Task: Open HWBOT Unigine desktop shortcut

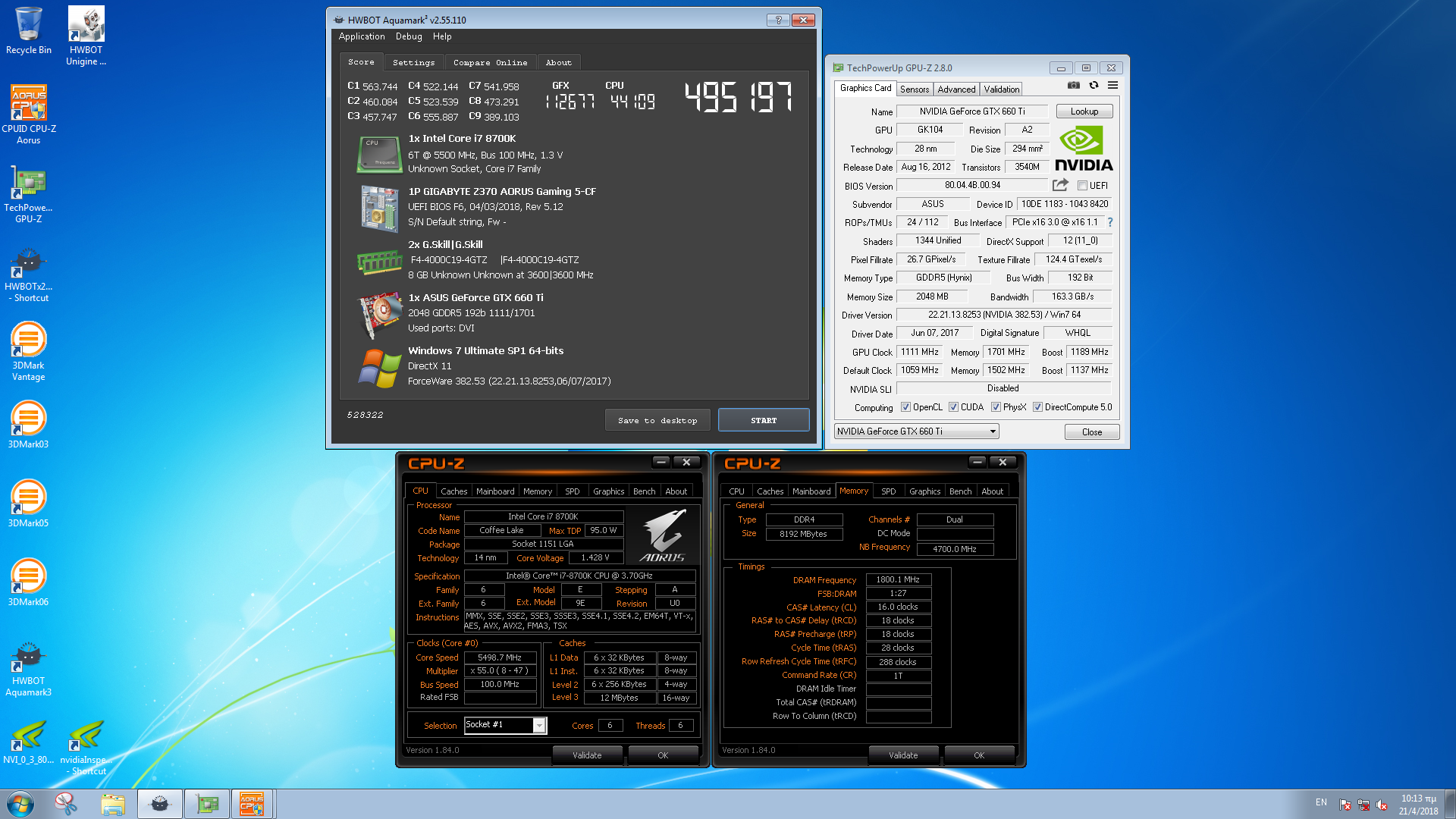Action: coord(86,36)
